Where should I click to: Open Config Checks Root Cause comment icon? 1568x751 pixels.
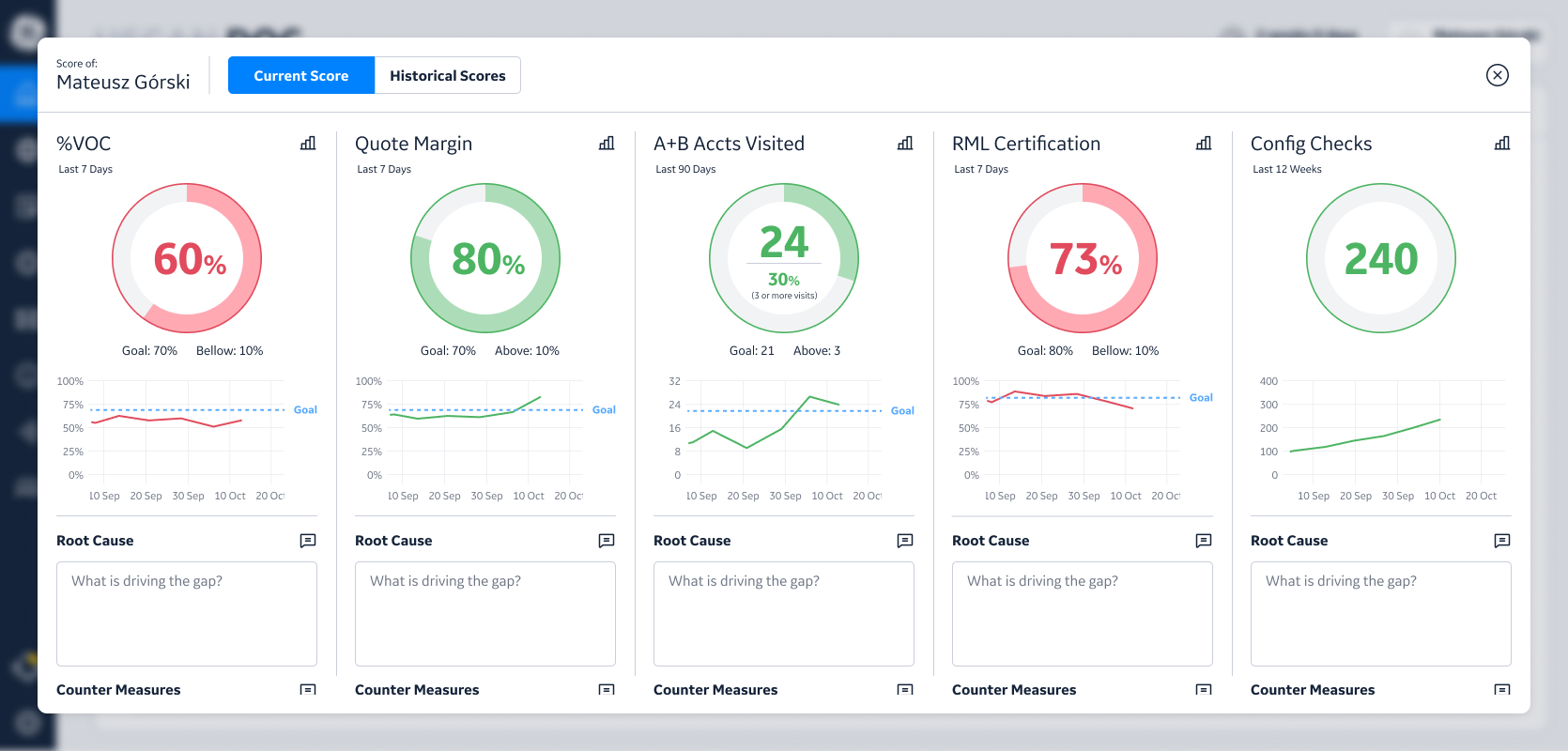pyautogui.click(x=1502, y=541)
